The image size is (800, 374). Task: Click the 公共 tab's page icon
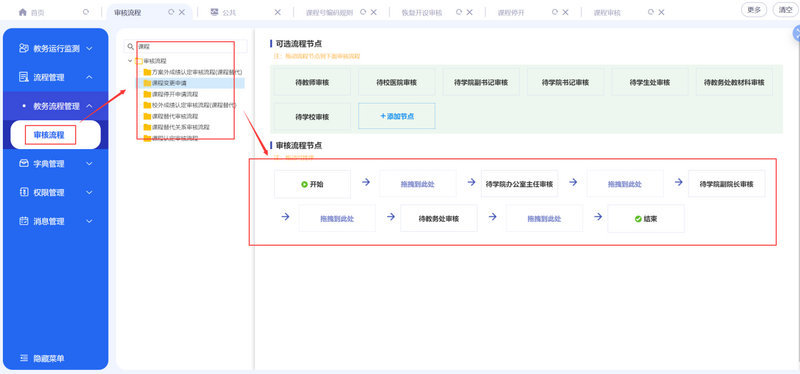(214, 12)
